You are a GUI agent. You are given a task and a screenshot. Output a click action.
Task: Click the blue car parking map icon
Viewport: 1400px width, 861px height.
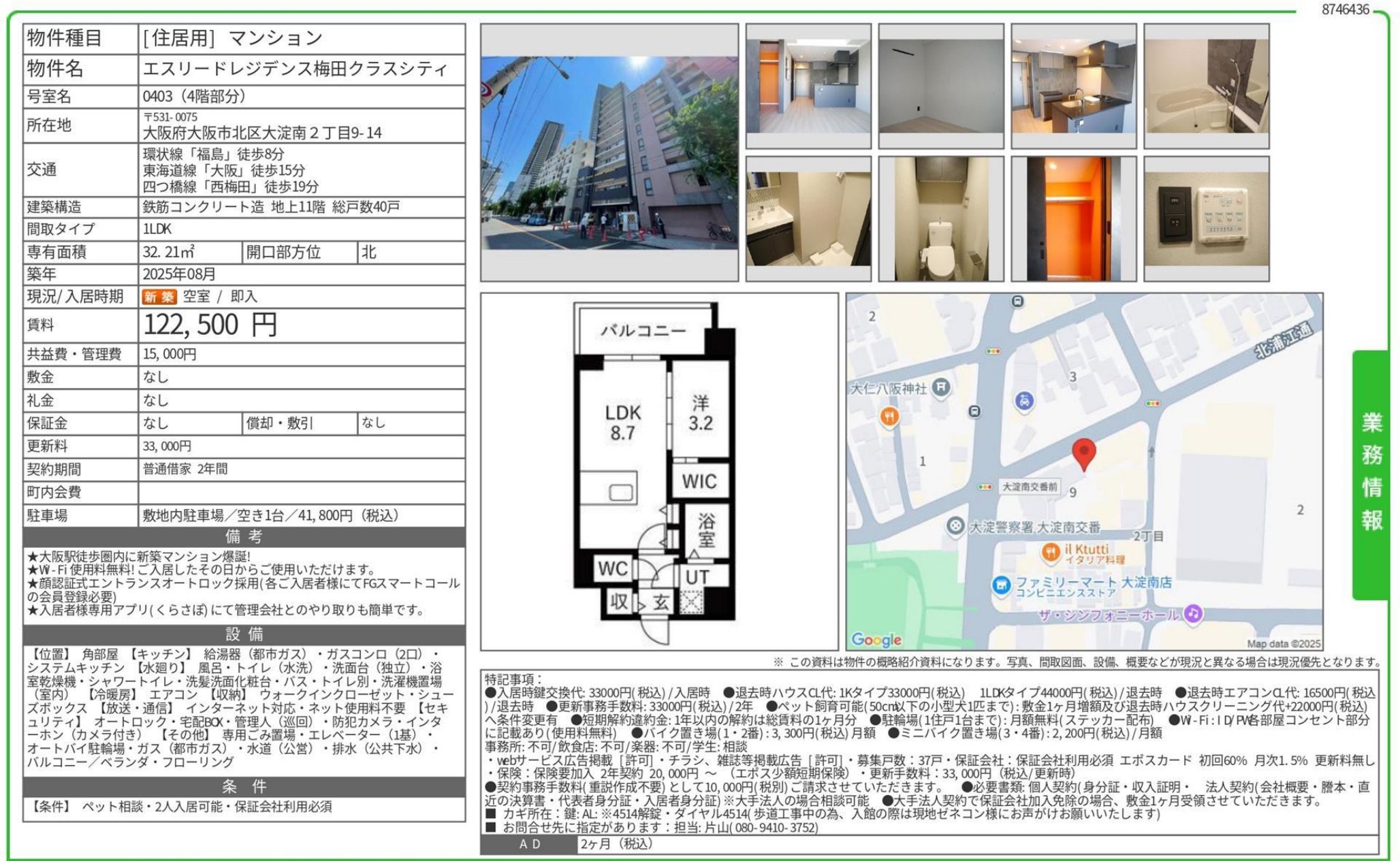pos(1023,402)
